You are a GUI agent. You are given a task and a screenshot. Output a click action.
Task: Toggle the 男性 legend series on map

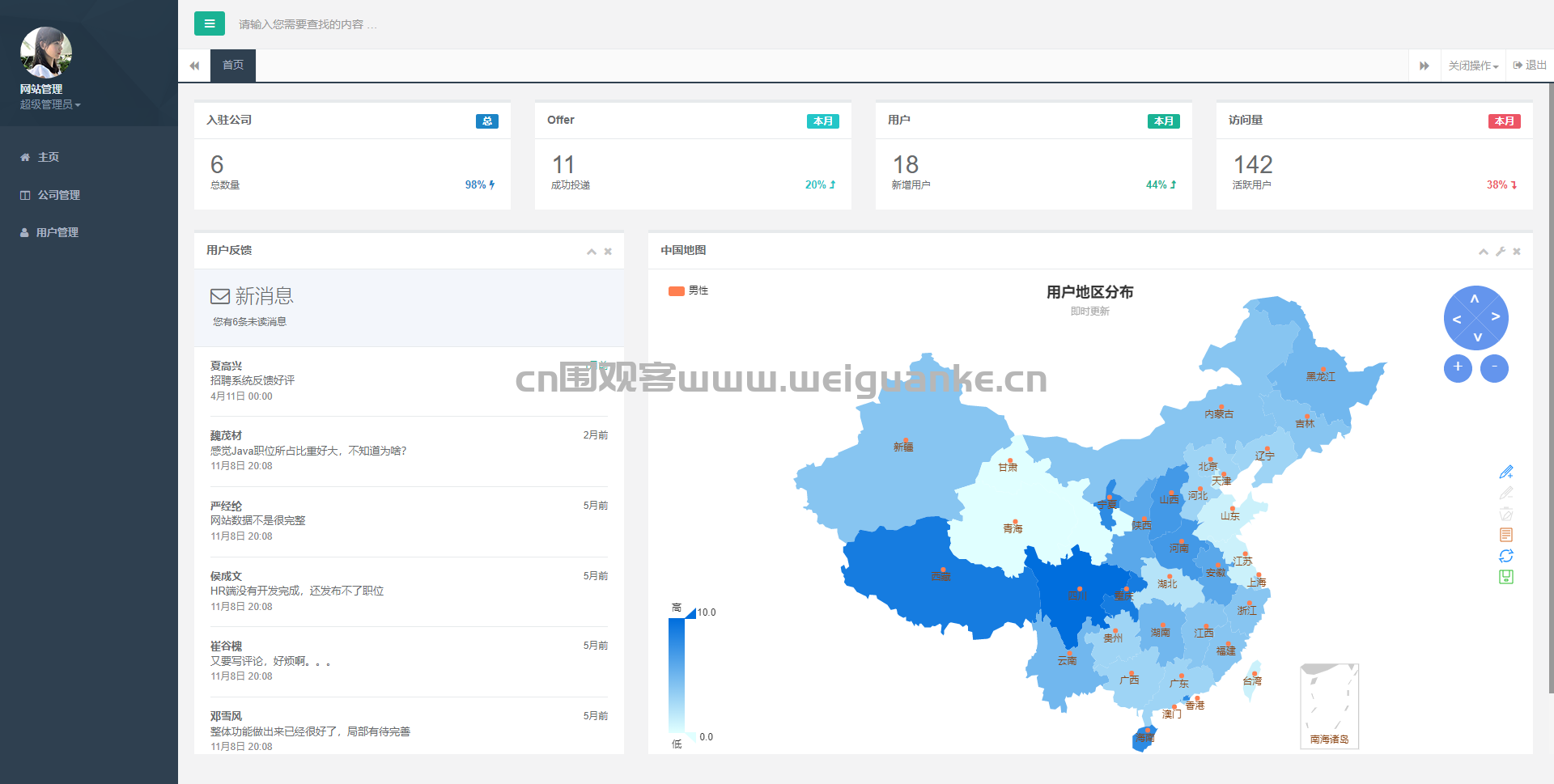(688, 291)
